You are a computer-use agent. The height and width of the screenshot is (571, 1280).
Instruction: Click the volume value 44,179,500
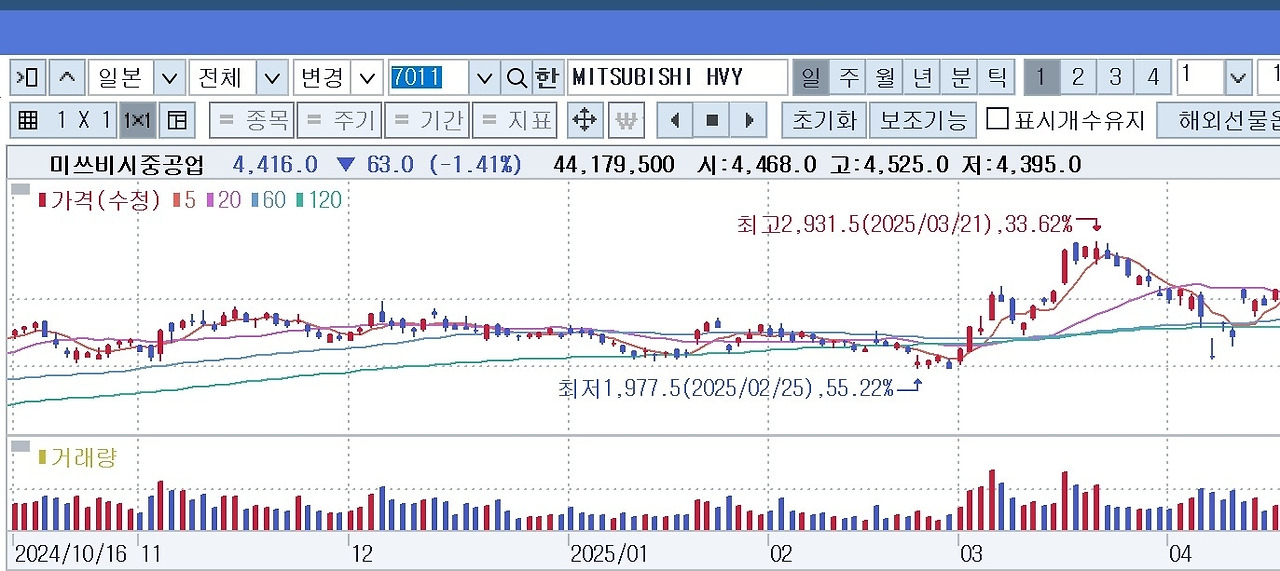(x=613, y=164)
